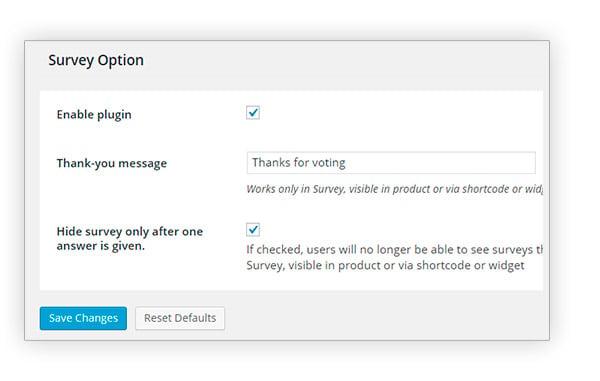Uncheck the Enable plugin checkbox
This screenshot has height=381, width=600.
click(x=253, y=113)
